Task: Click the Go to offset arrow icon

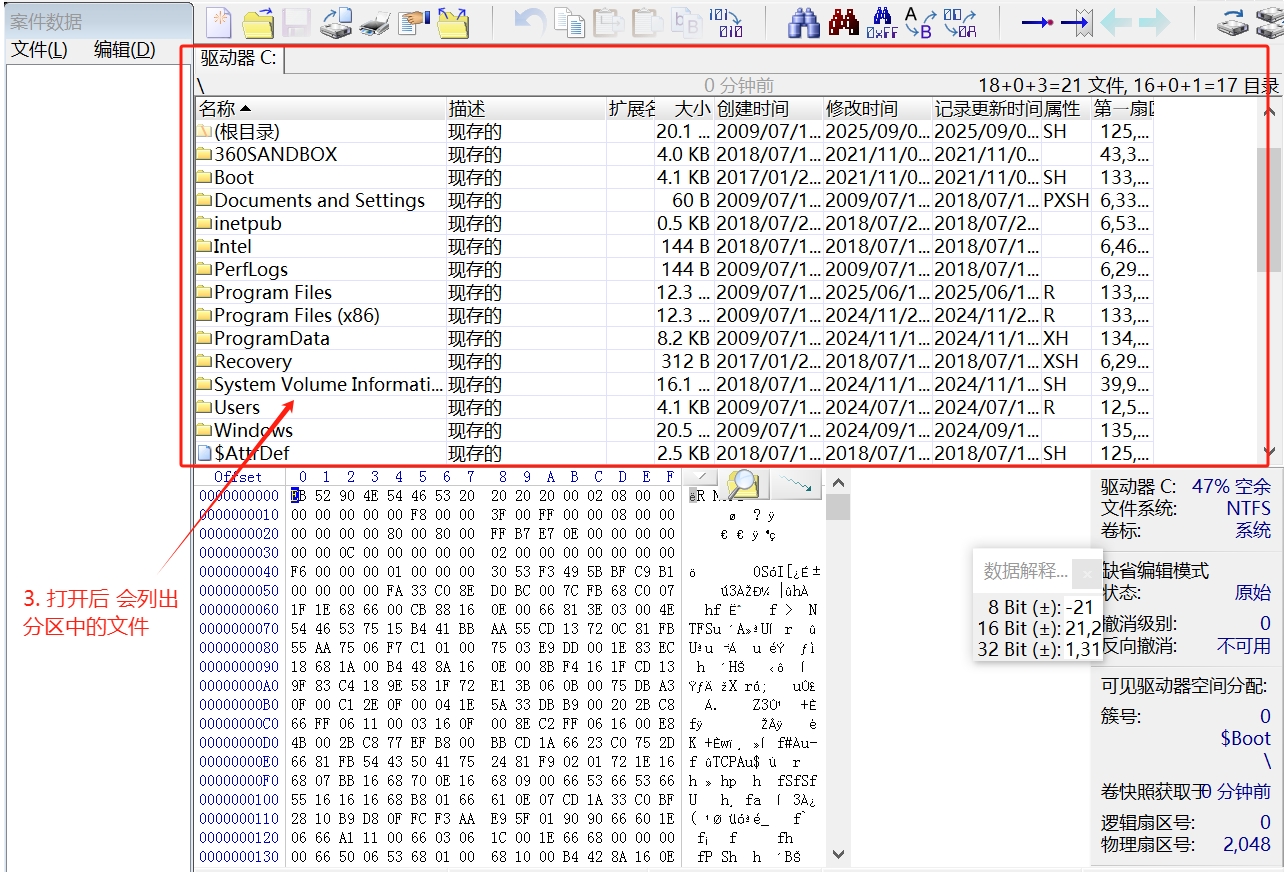Action: coord(1037,22)
